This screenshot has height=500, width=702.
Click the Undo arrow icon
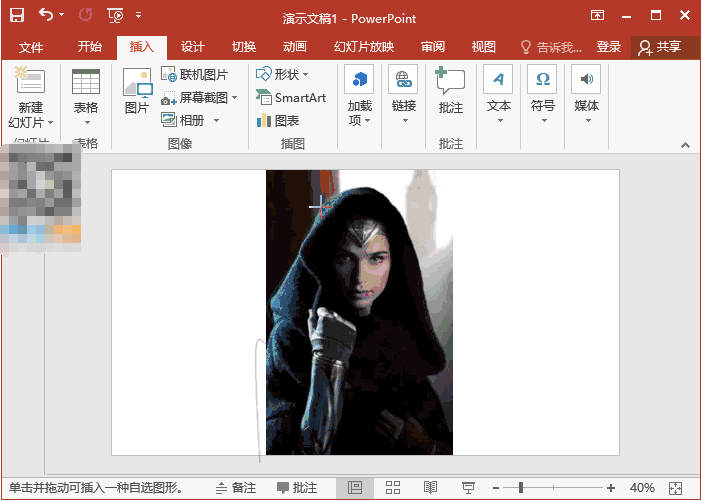point(46,15)
